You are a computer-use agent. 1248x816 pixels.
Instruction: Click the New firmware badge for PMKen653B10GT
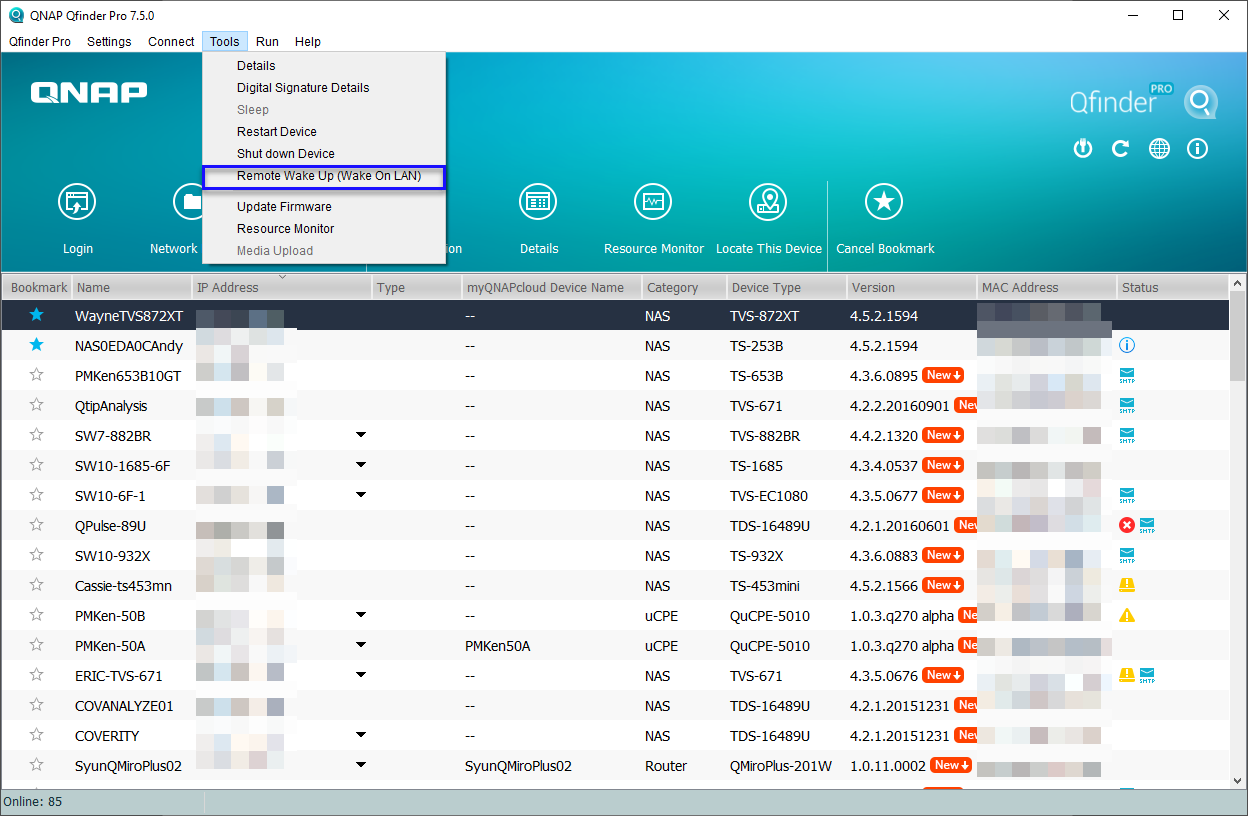(944, 376)
